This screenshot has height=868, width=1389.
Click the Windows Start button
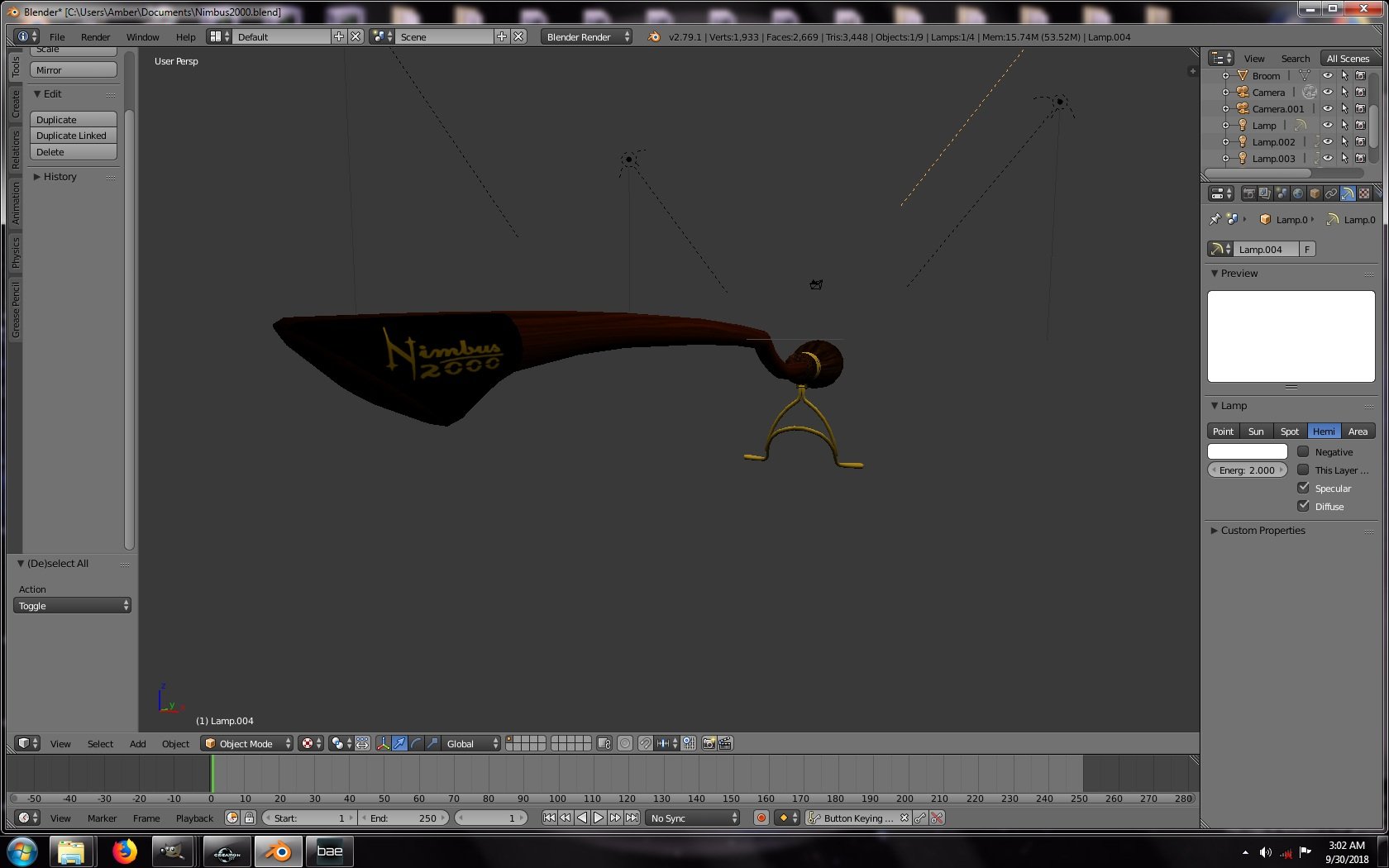coord(21,851)
